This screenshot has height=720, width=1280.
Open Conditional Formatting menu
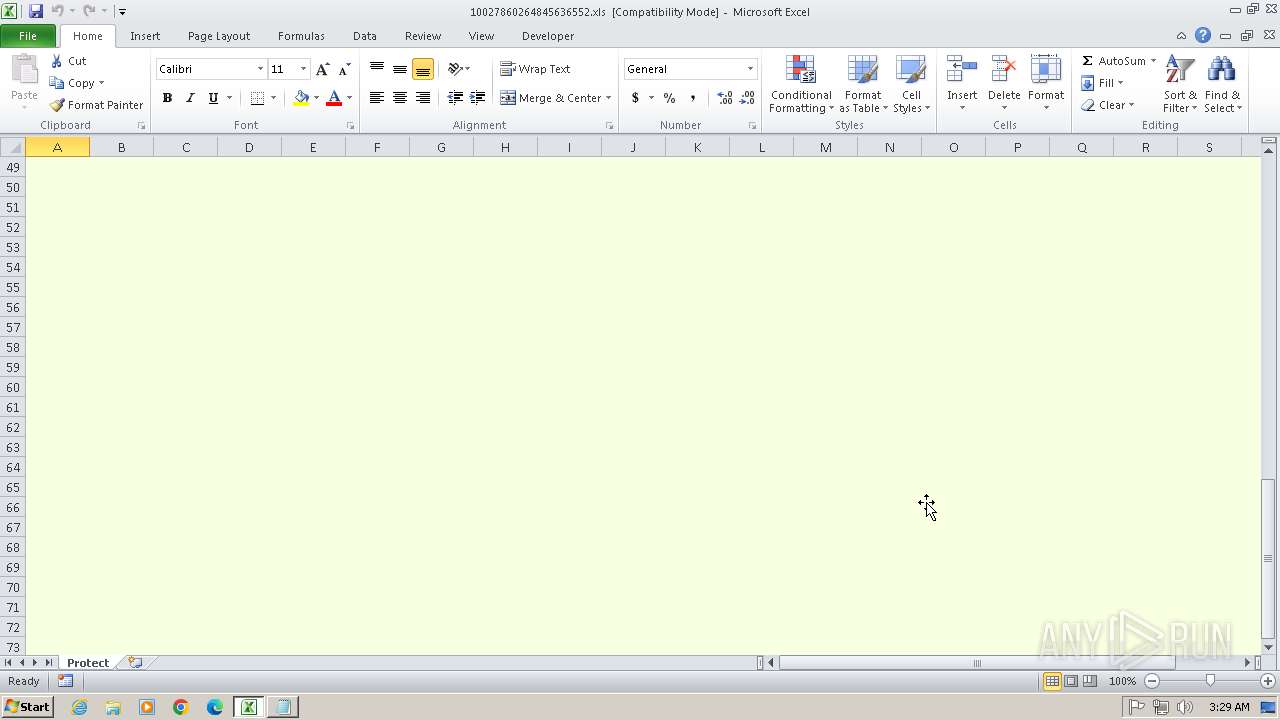(801, 85)
